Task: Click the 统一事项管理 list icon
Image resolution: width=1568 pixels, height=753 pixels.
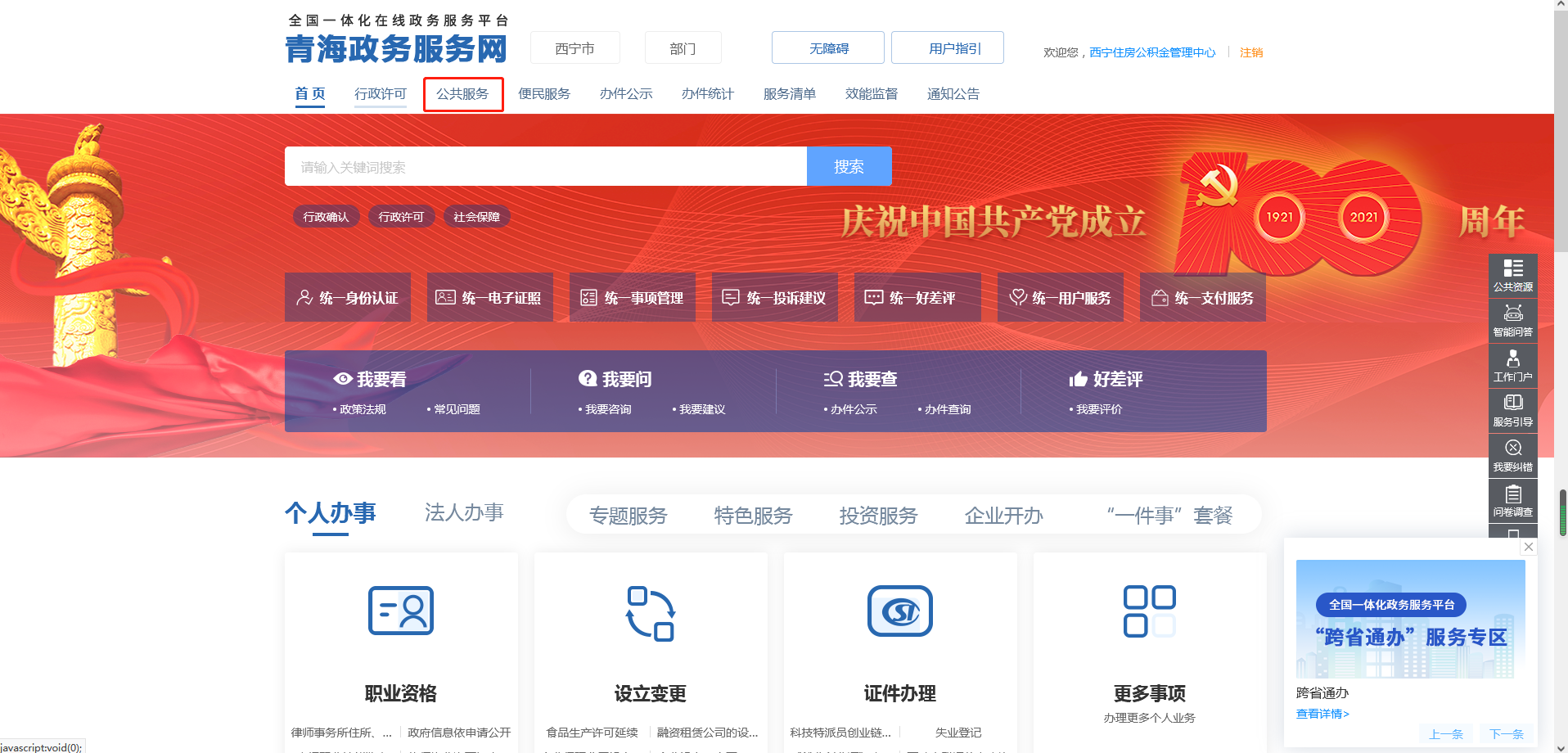Action: (x=588, y=297)
